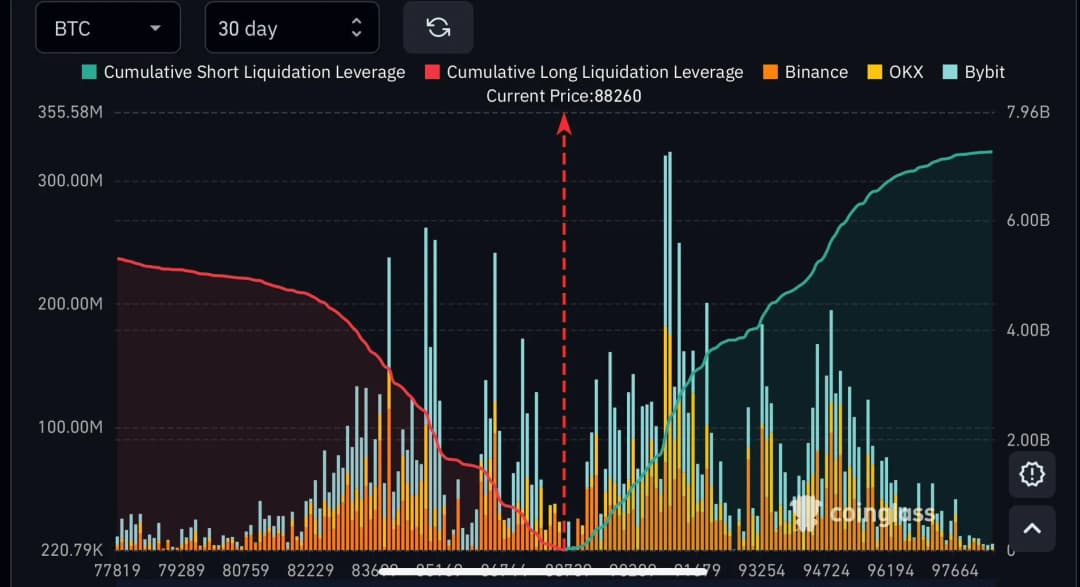This screenshot has height=587, width=1080.
Task: Click the hexagon alert icon on the right
Action: click(1032, 473)
